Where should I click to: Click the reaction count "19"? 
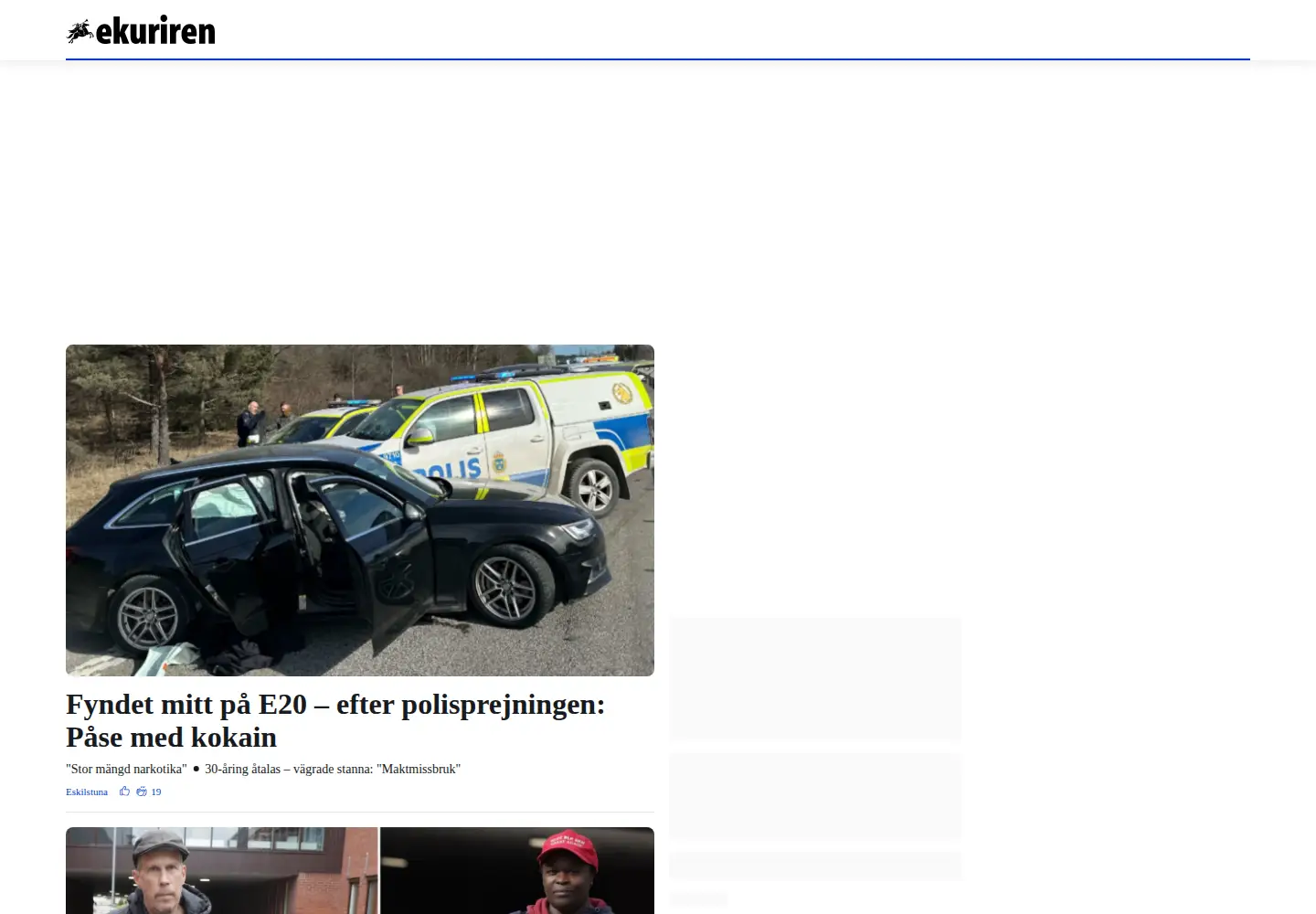[x=156, y=792]
